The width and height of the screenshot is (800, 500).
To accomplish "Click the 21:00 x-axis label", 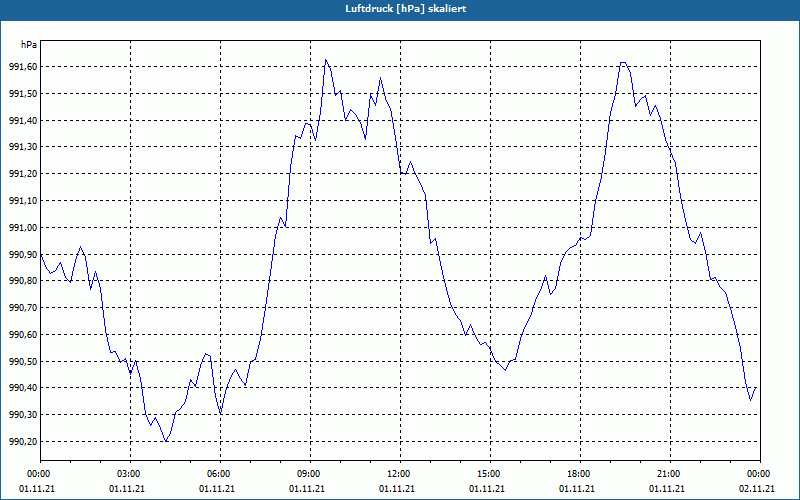I will point(667,474).
